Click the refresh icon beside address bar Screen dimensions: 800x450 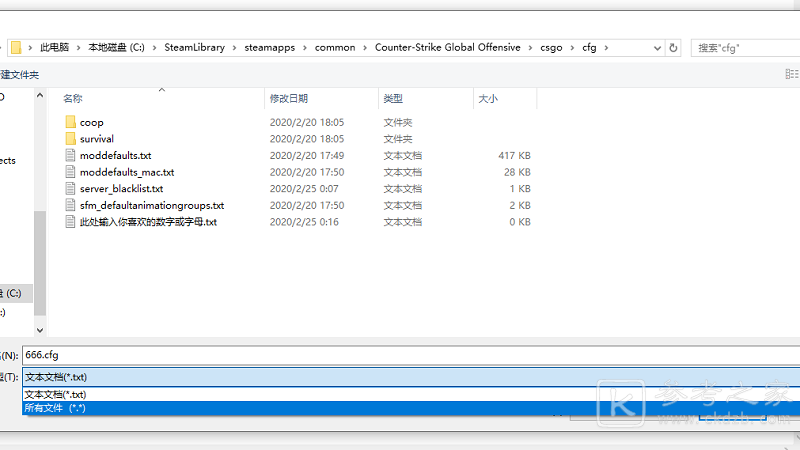[673, 47]
